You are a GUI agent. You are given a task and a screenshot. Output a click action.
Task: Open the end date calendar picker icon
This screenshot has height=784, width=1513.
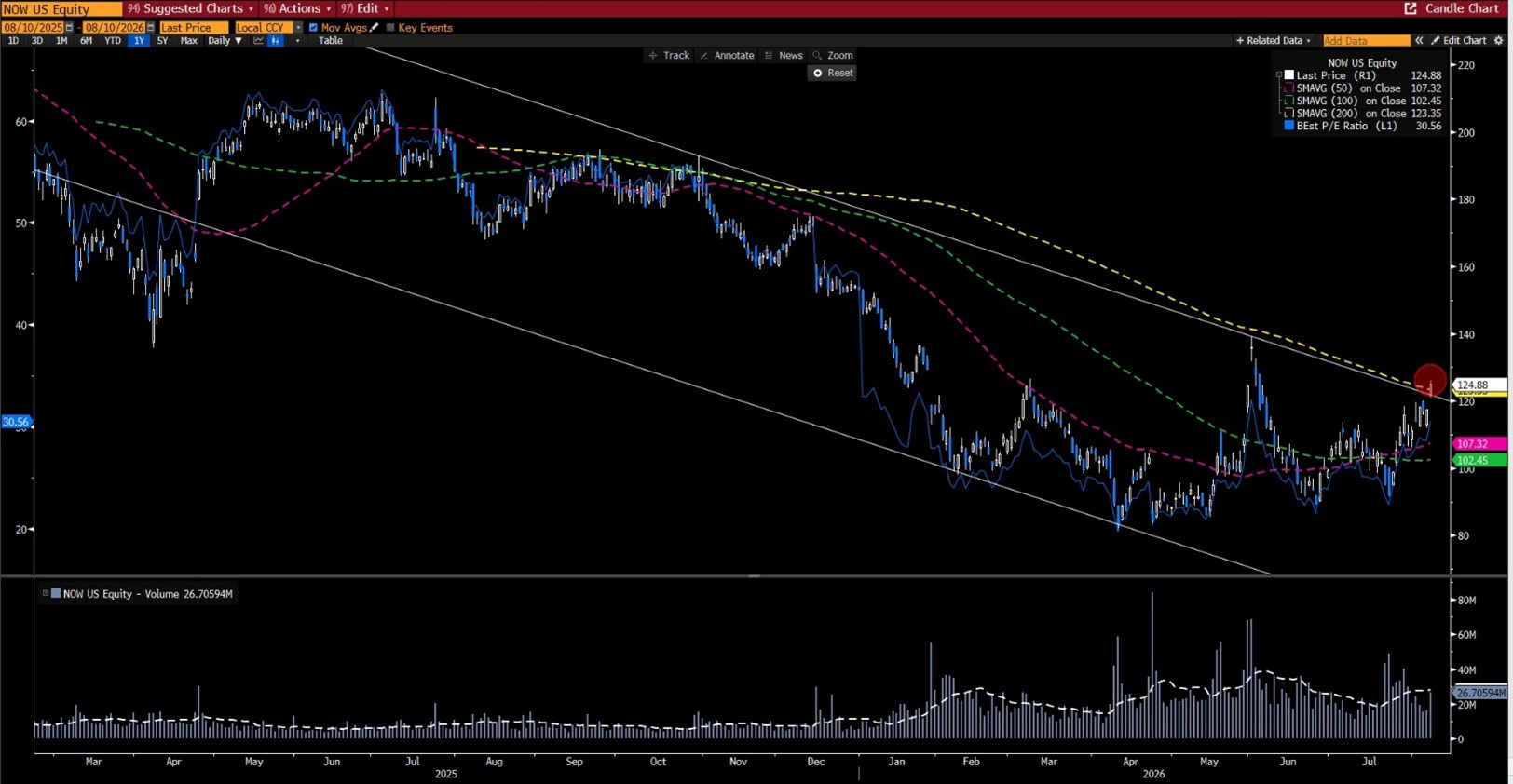tap(151, 28)
